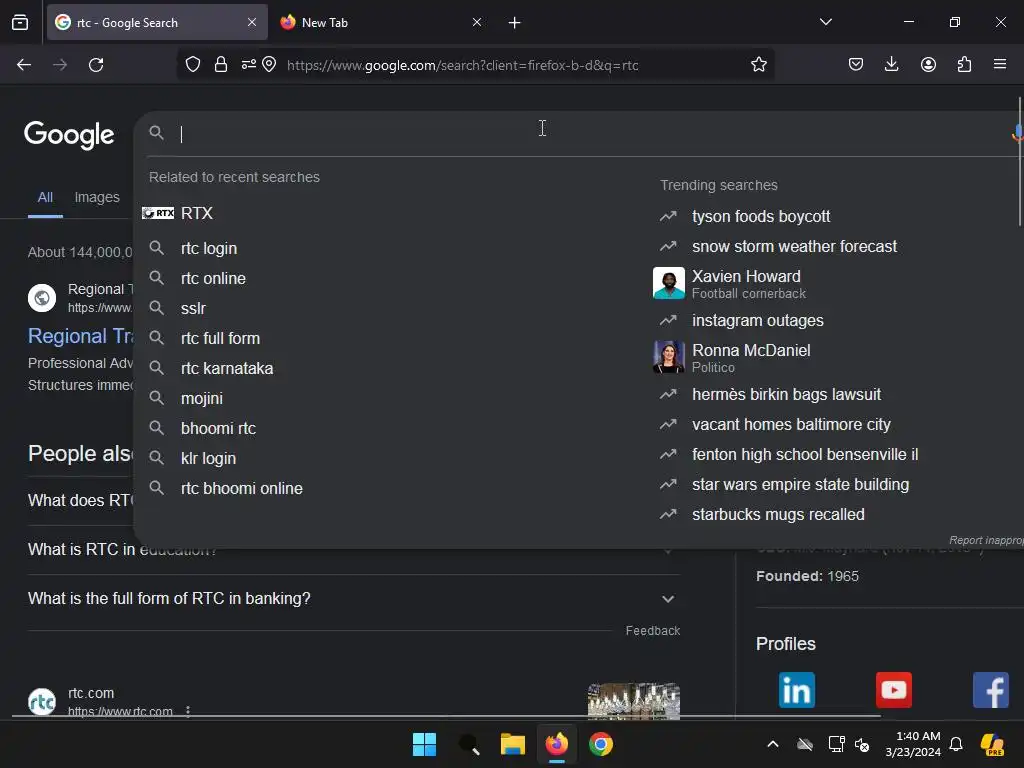Reload the current page

click(x=96, y=65)
